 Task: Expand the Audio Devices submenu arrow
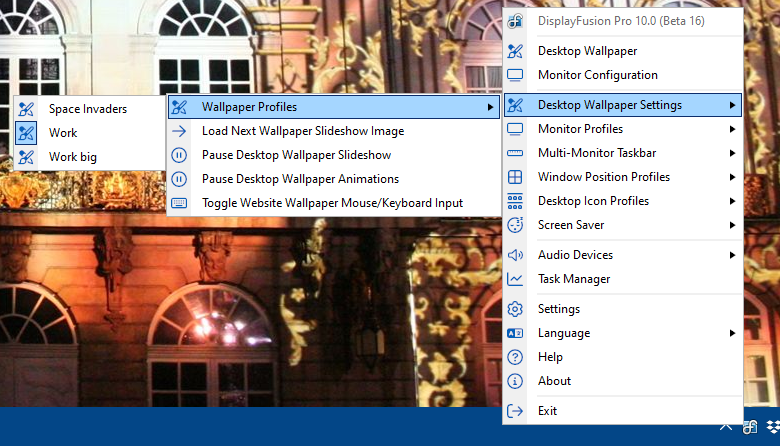click(732, 255)
